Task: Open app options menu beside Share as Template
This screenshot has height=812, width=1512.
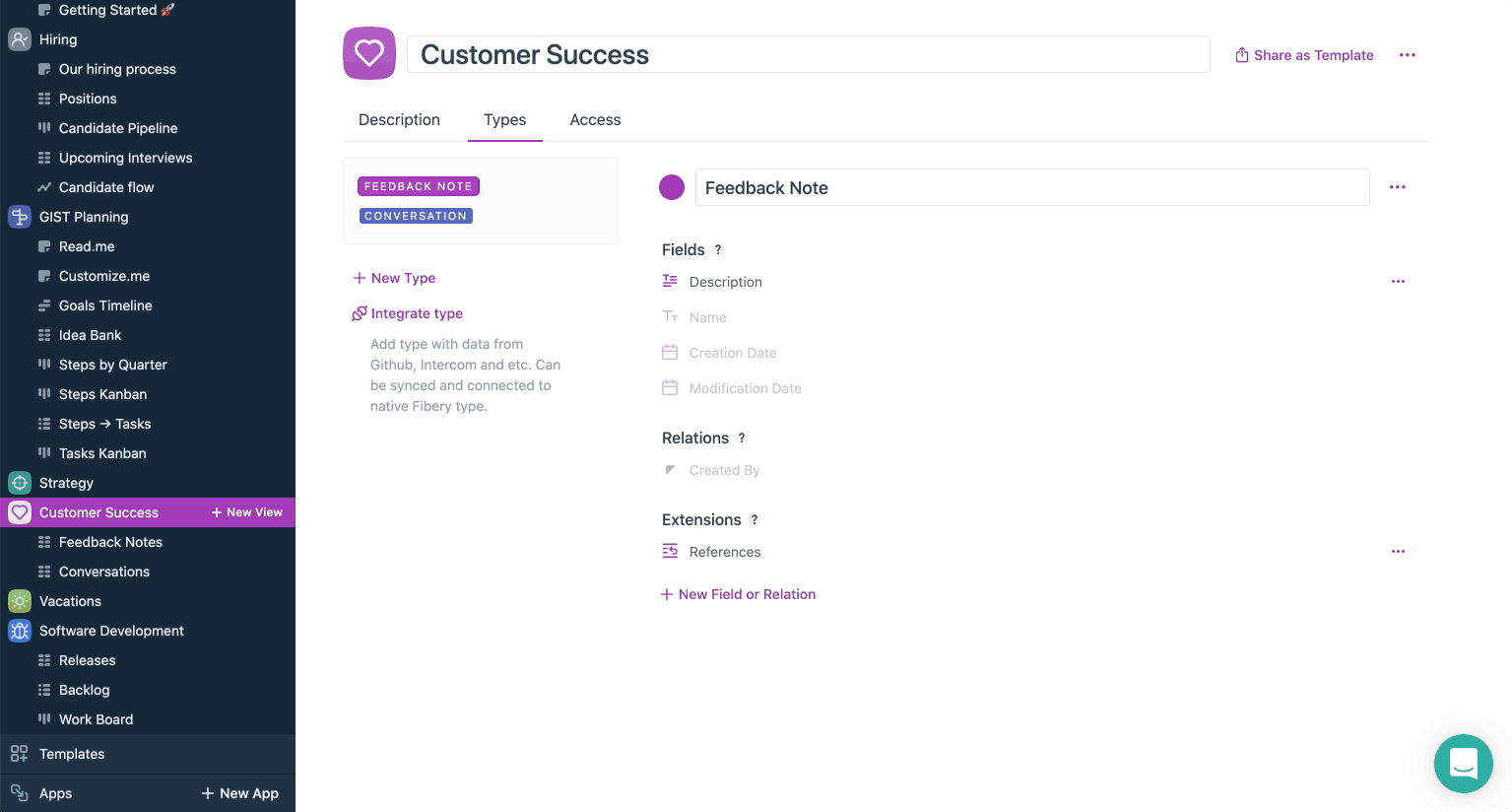Action: (x=1408, y=55)
